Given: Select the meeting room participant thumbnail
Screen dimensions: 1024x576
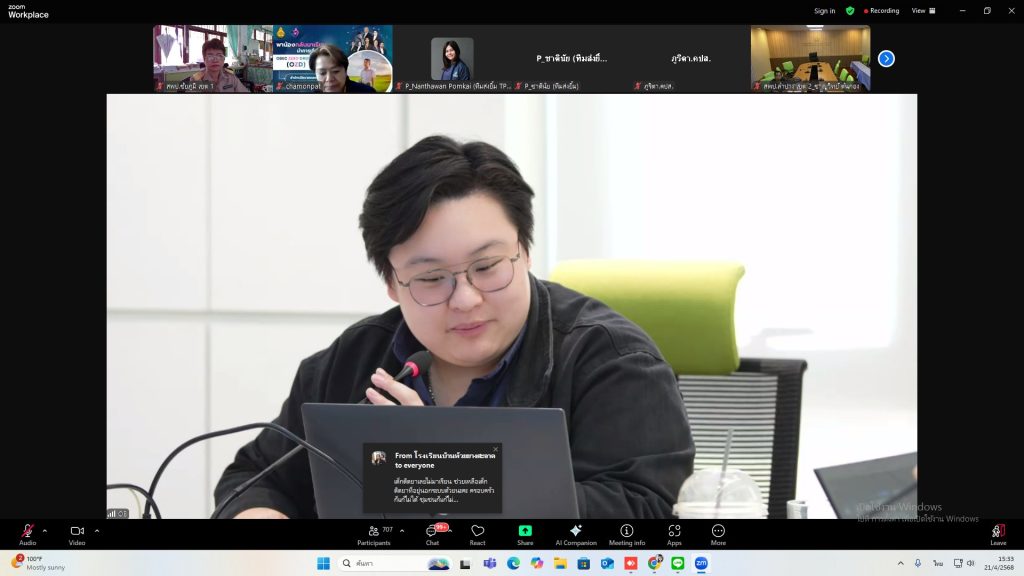Looking at the screenshot, I should click(810, 59).
